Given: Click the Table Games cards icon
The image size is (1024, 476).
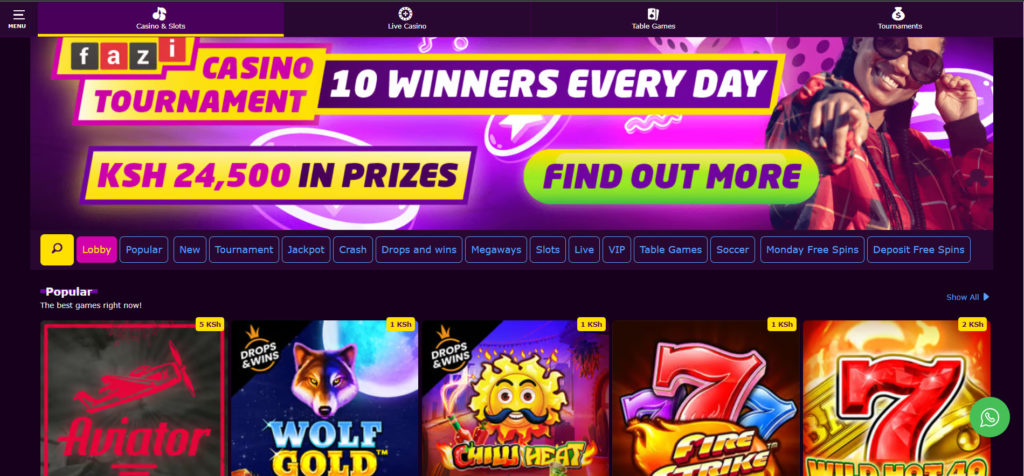Looking at the screenshot, I should click(x=653, y=14).
